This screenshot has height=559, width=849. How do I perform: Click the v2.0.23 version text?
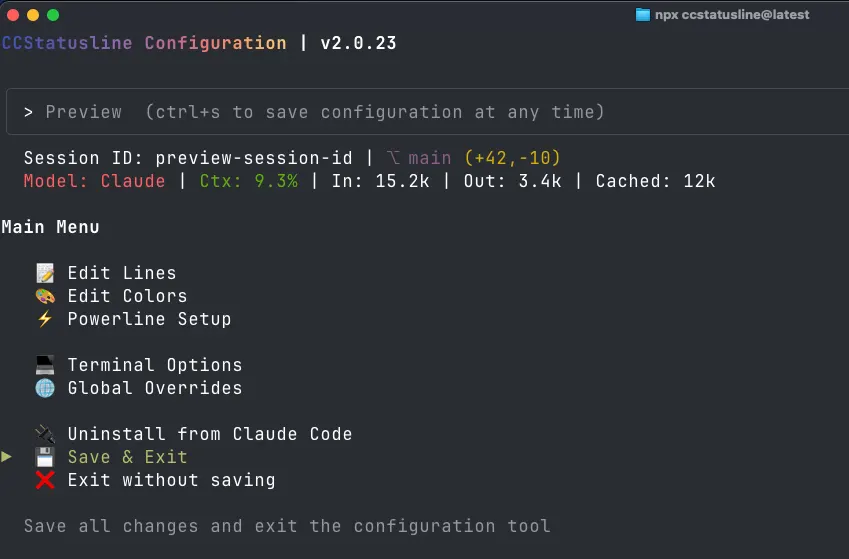(358, 43)
